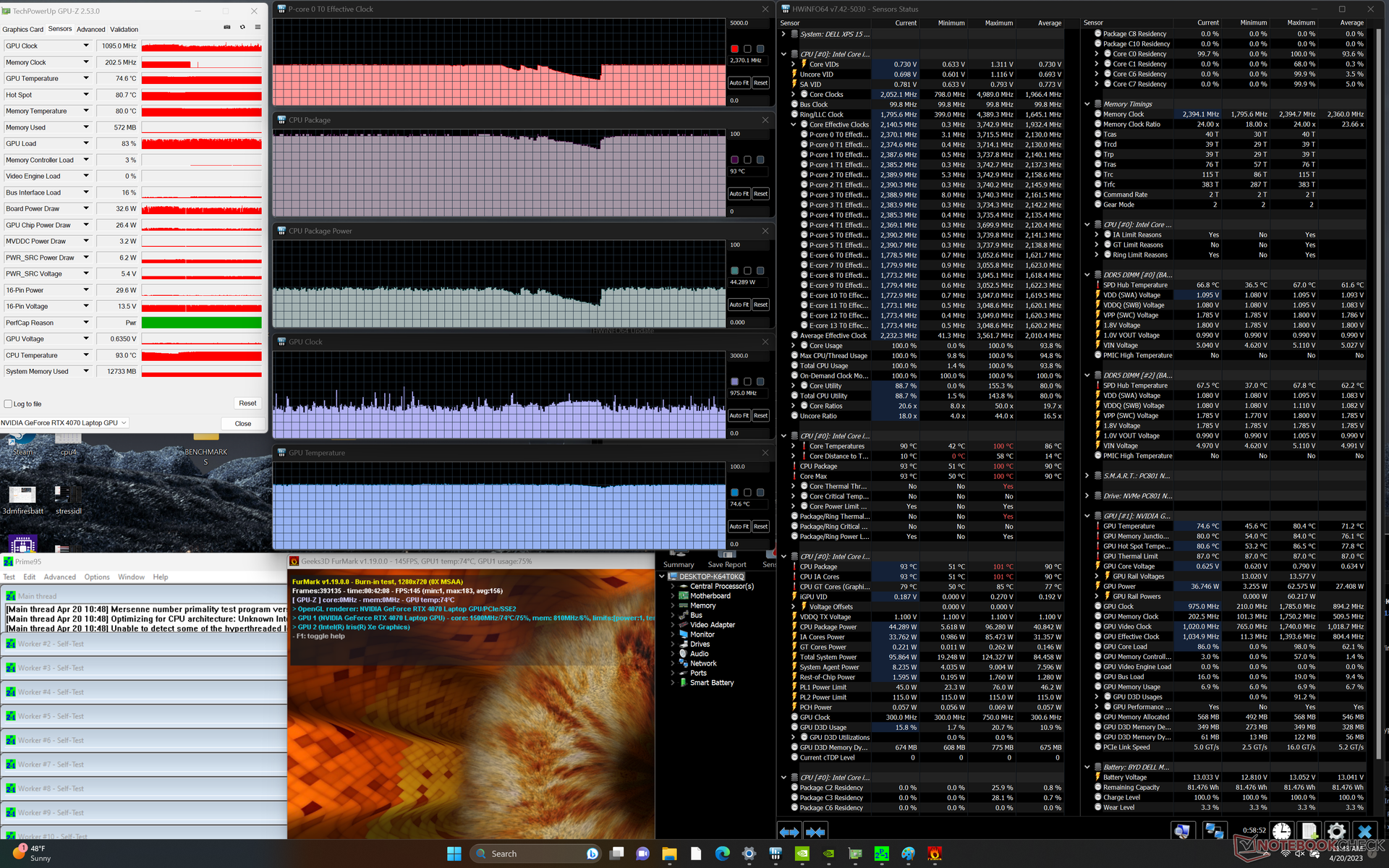Open the Hot Spot sensor dropdown

pos(86,95)
